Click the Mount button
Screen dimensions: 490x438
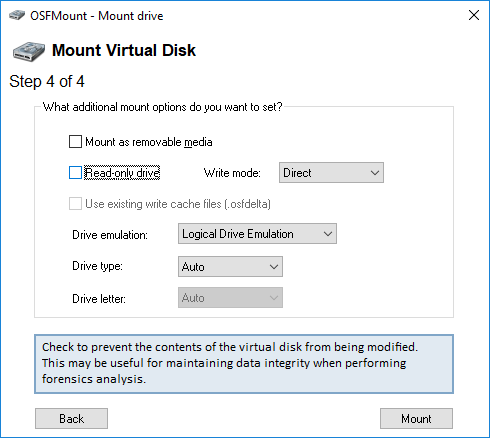click(x=416, y=419)
